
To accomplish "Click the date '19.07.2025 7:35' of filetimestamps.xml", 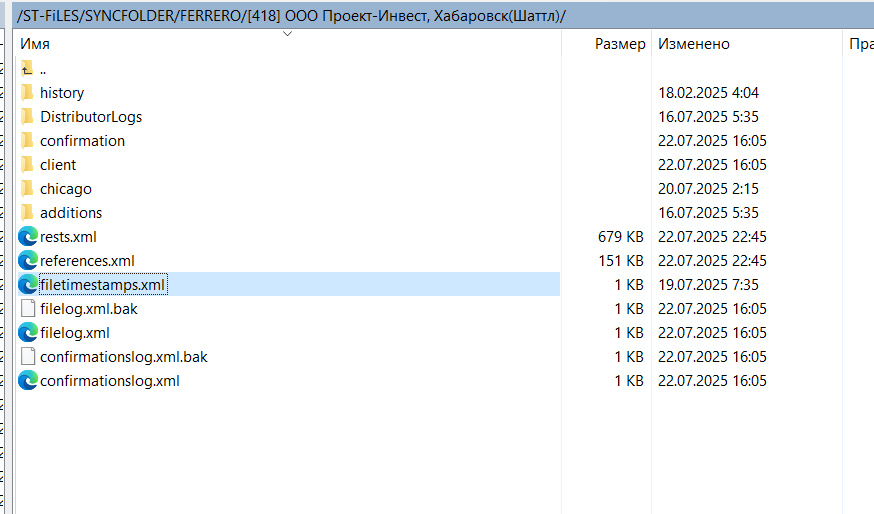I will (708, 284).
